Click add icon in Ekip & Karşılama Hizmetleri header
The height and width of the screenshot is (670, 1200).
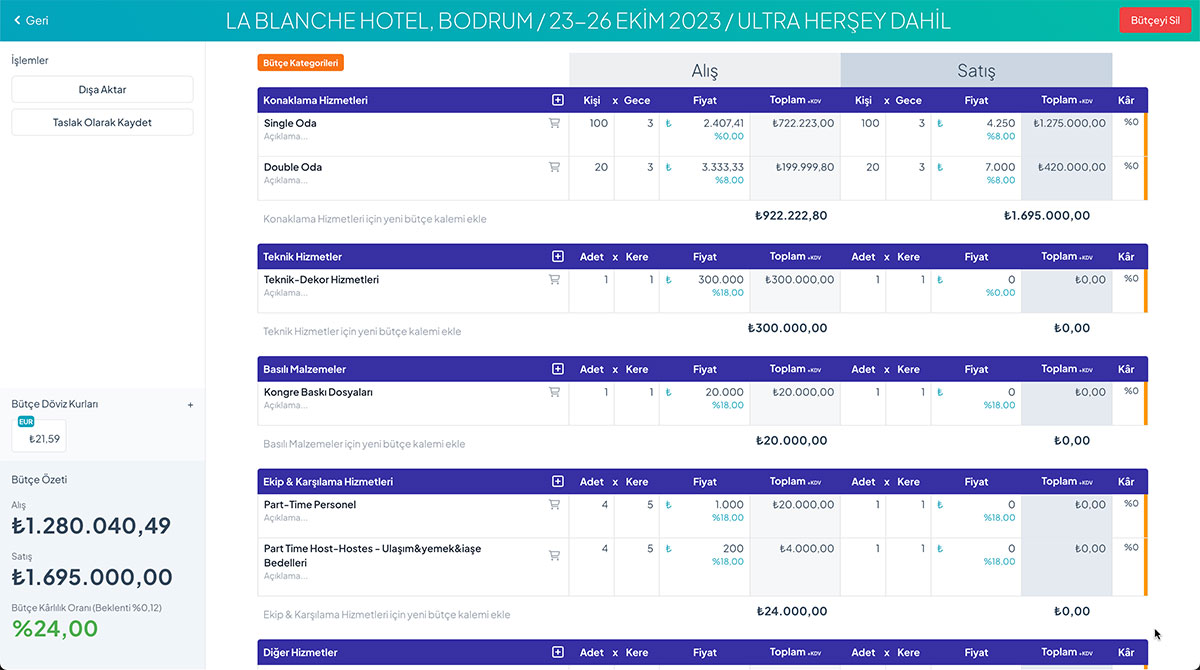point(557,482)
